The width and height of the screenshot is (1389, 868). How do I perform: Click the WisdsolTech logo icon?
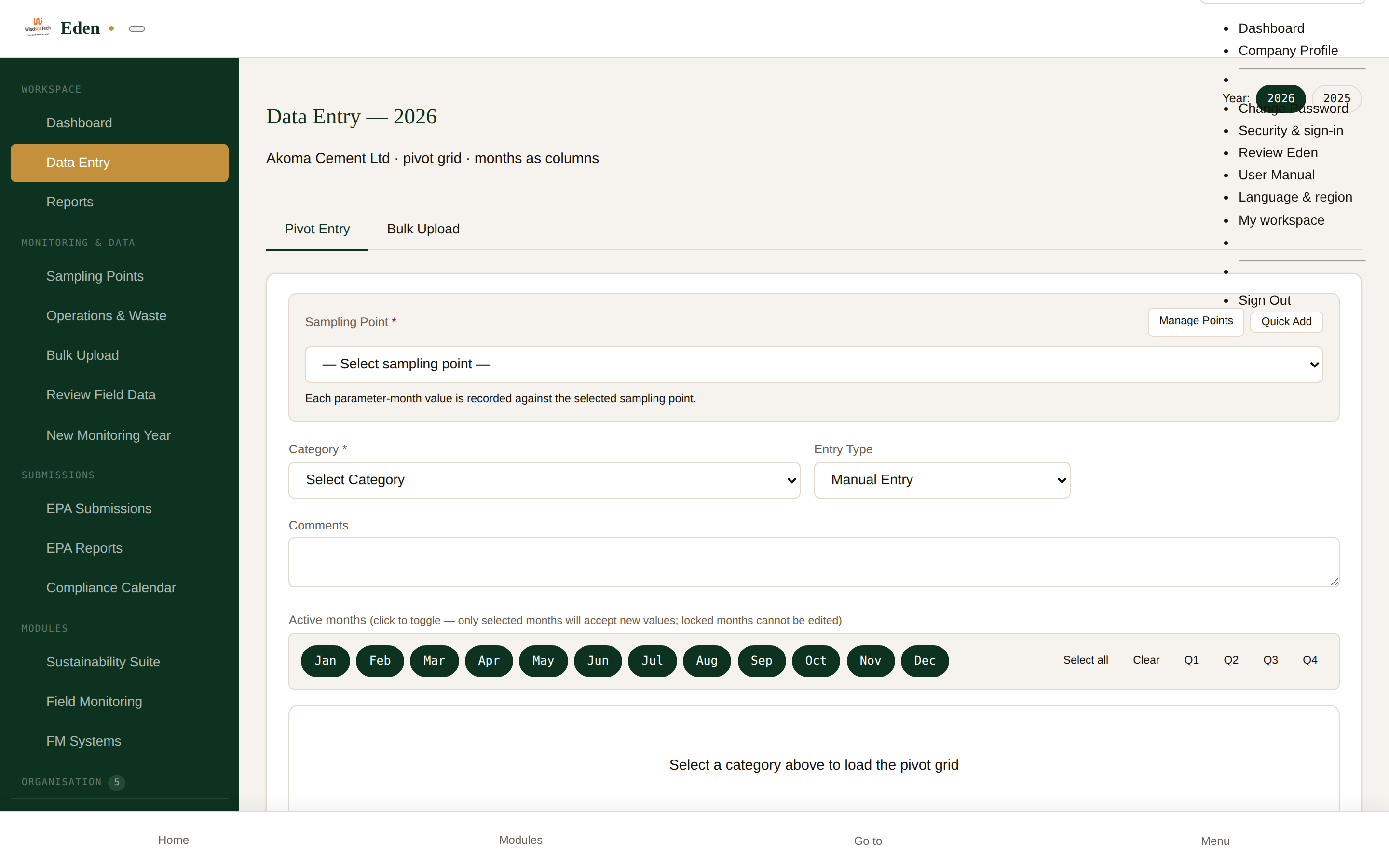38,27
